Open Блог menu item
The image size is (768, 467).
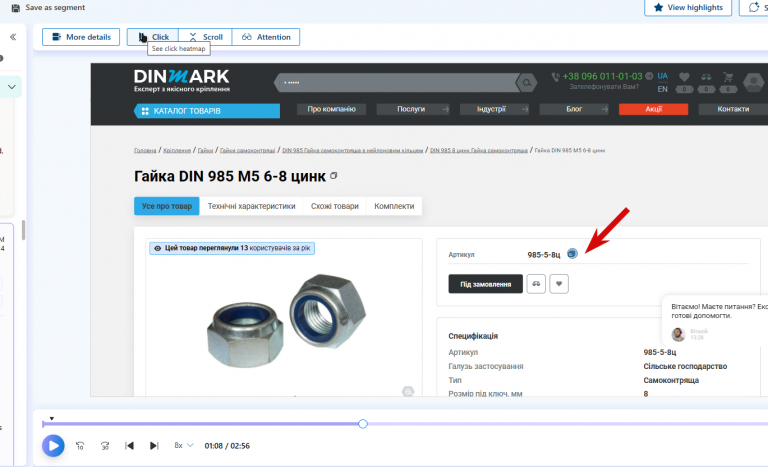(574, 109)
